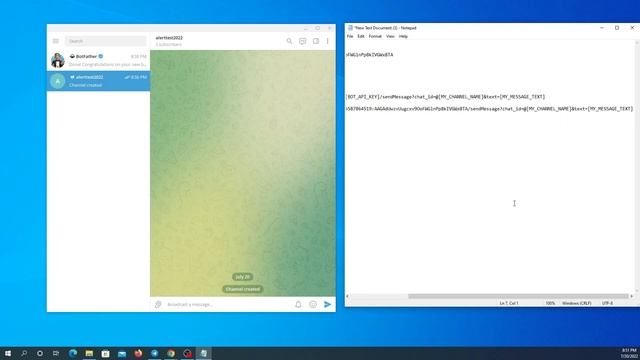
Task: Click the attach file paperclip icon
Action: point(158,304)
